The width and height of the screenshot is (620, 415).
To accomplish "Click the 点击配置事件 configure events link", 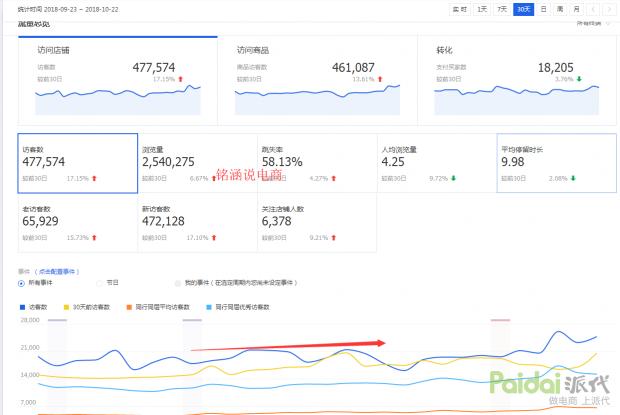I will 57,272.
